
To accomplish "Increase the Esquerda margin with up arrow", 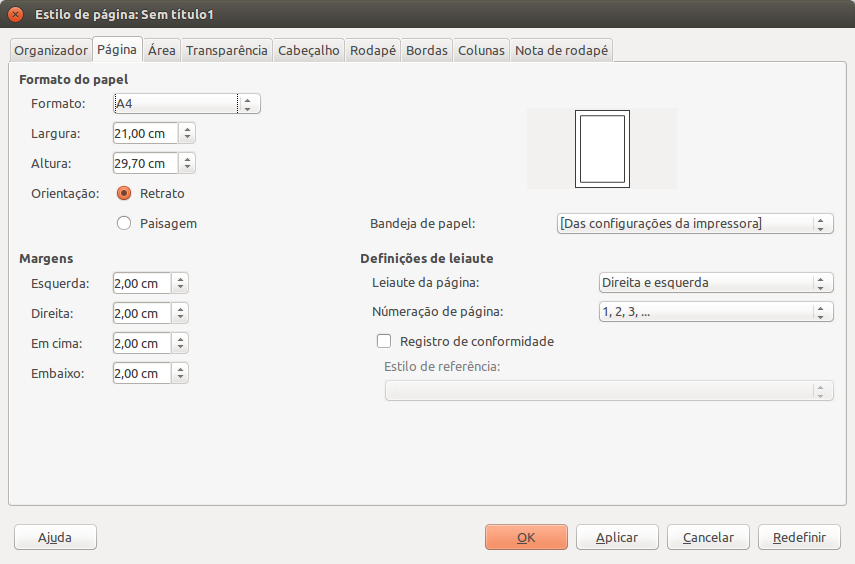I will pyautogui.click(x=180, y=279).
